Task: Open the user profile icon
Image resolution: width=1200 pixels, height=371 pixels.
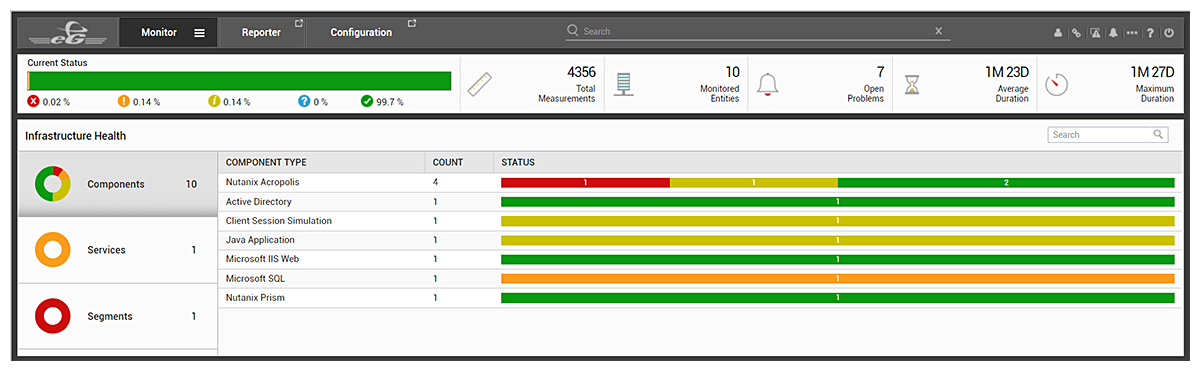Action: coord(1058,33)
